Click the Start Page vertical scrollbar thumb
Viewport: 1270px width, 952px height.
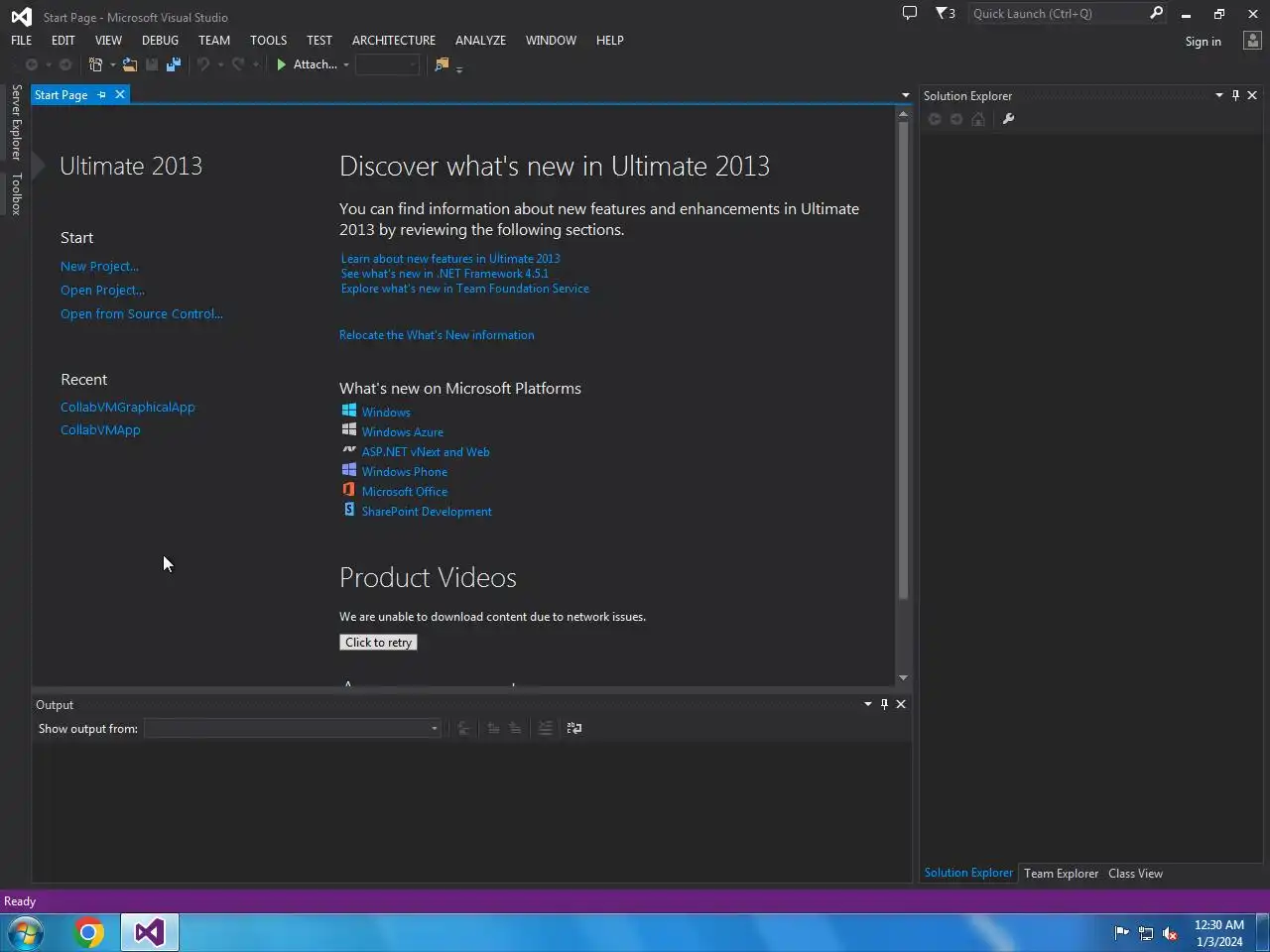[x=903, y=361]
